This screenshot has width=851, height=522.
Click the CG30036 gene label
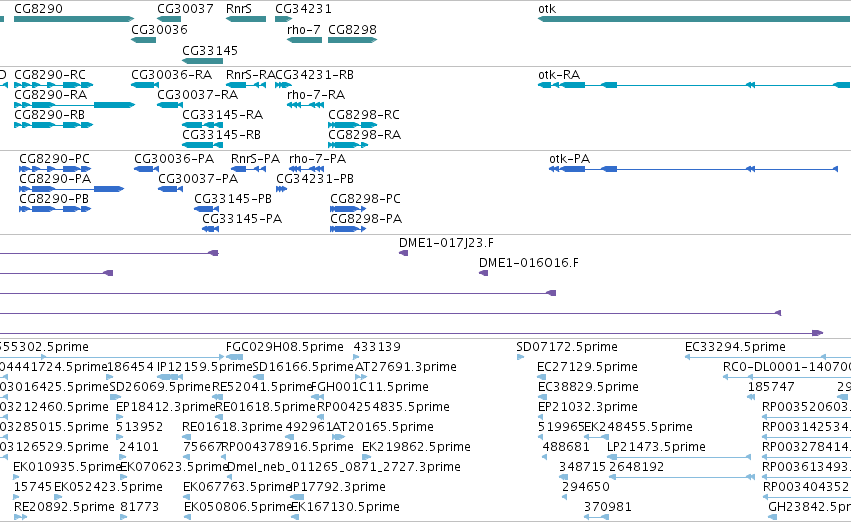160,29
